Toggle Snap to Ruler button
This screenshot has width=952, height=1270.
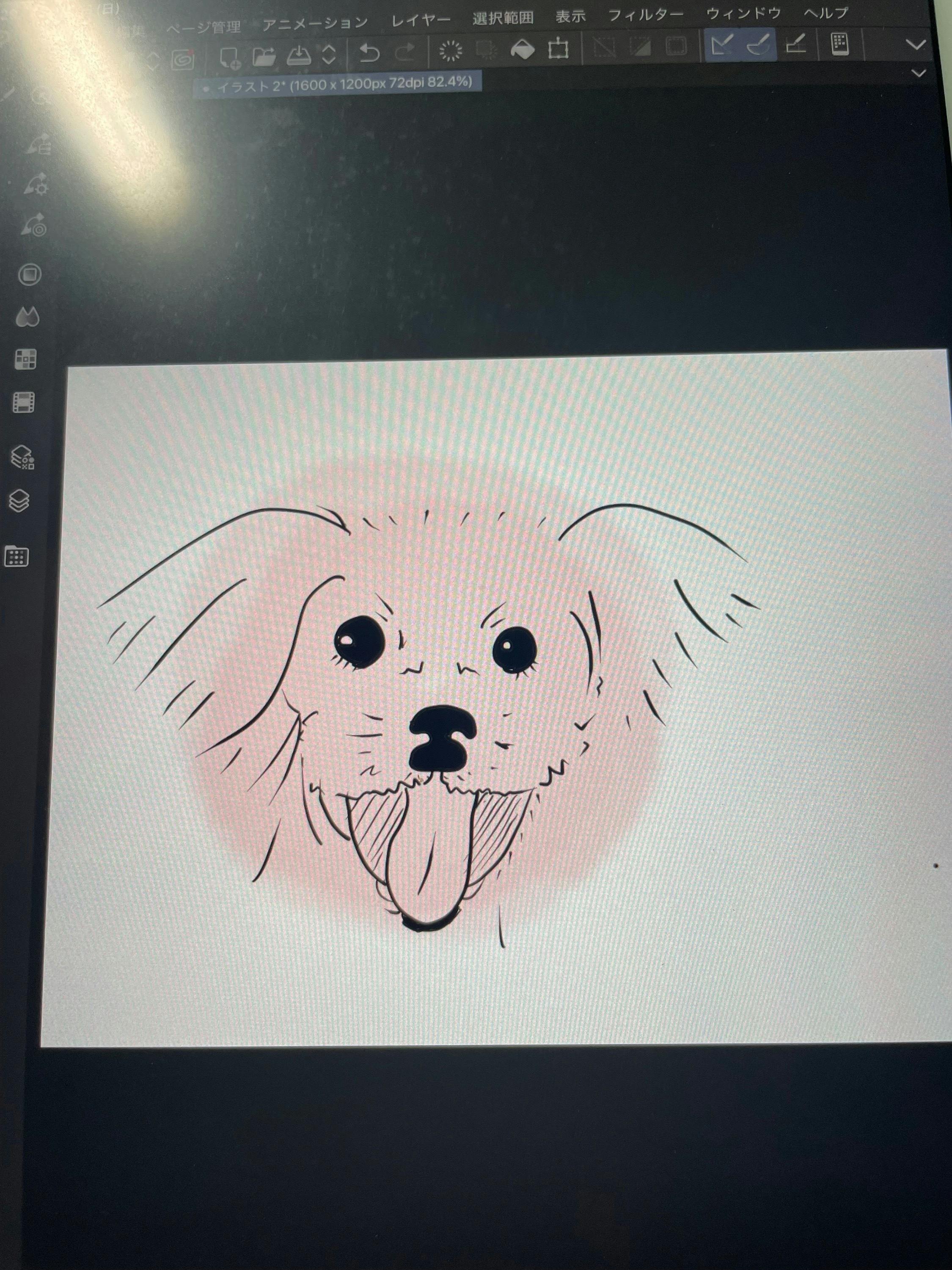(x=722, y=44)
